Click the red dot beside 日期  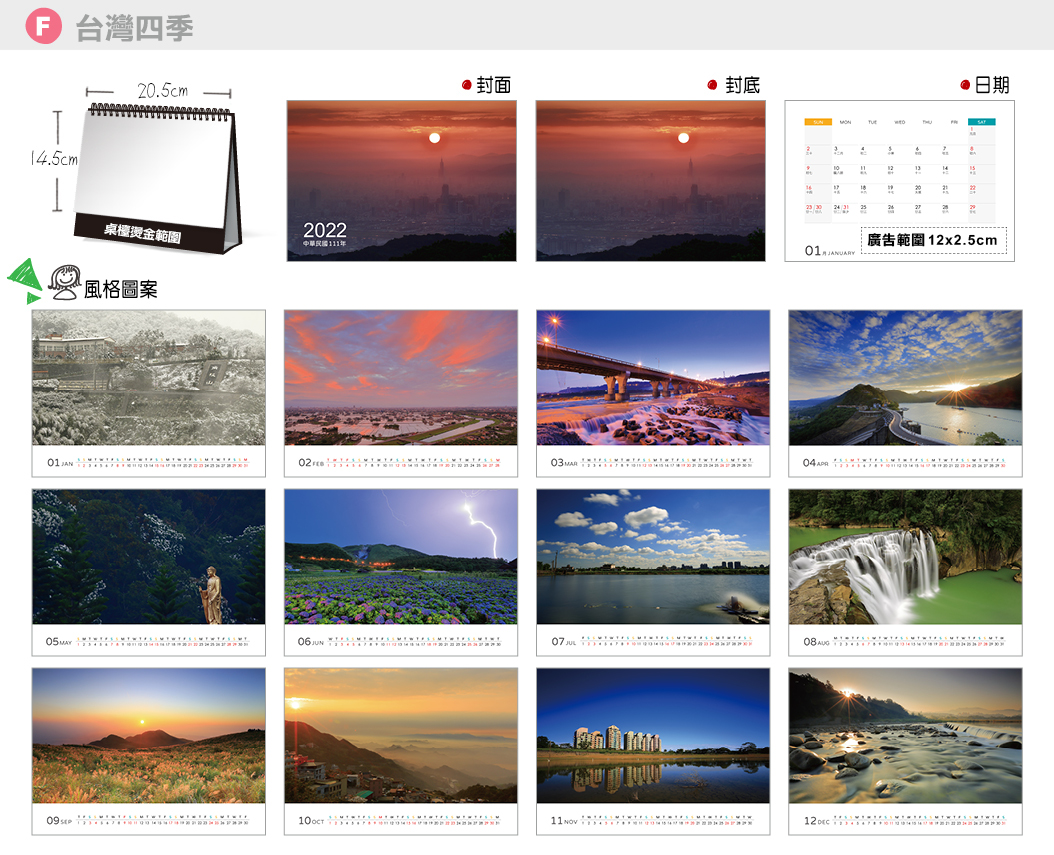[965, 85]
